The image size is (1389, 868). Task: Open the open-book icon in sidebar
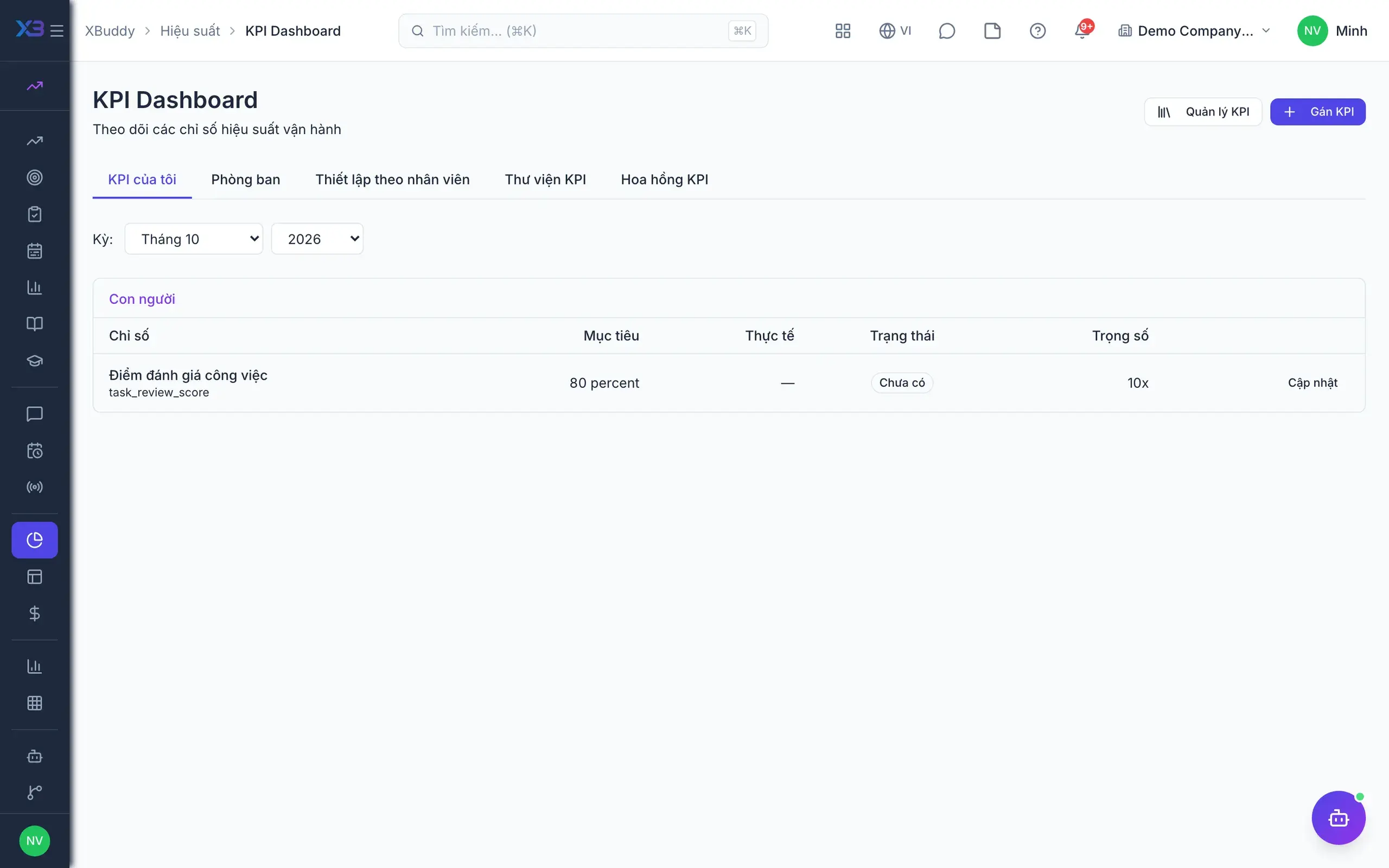point(34,324)
